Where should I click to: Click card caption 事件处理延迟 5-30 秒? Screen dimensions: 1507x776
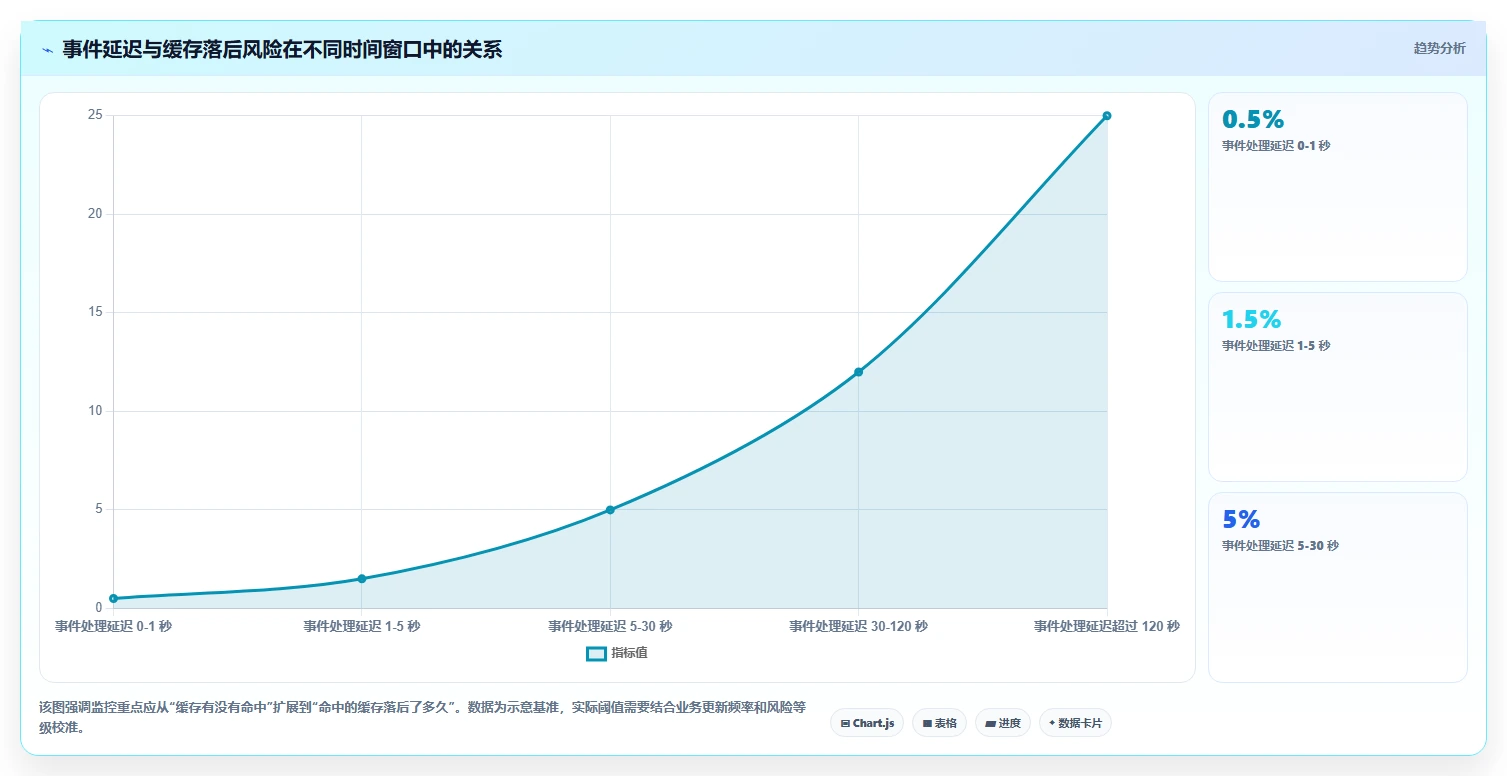tap(1280, 545)
